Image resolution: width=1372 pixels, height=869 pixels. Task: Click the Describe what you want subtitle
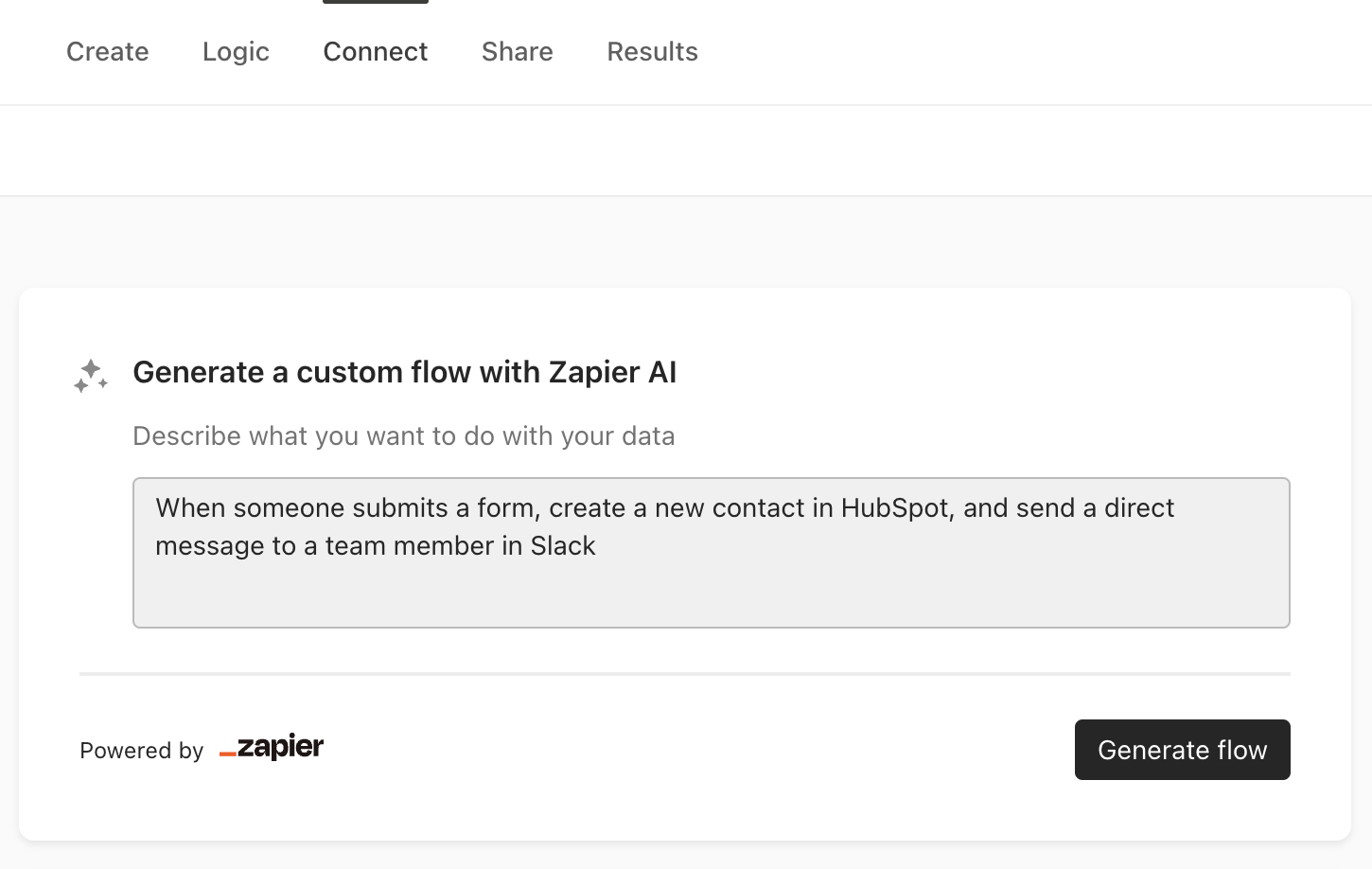[x=404, y=435]
